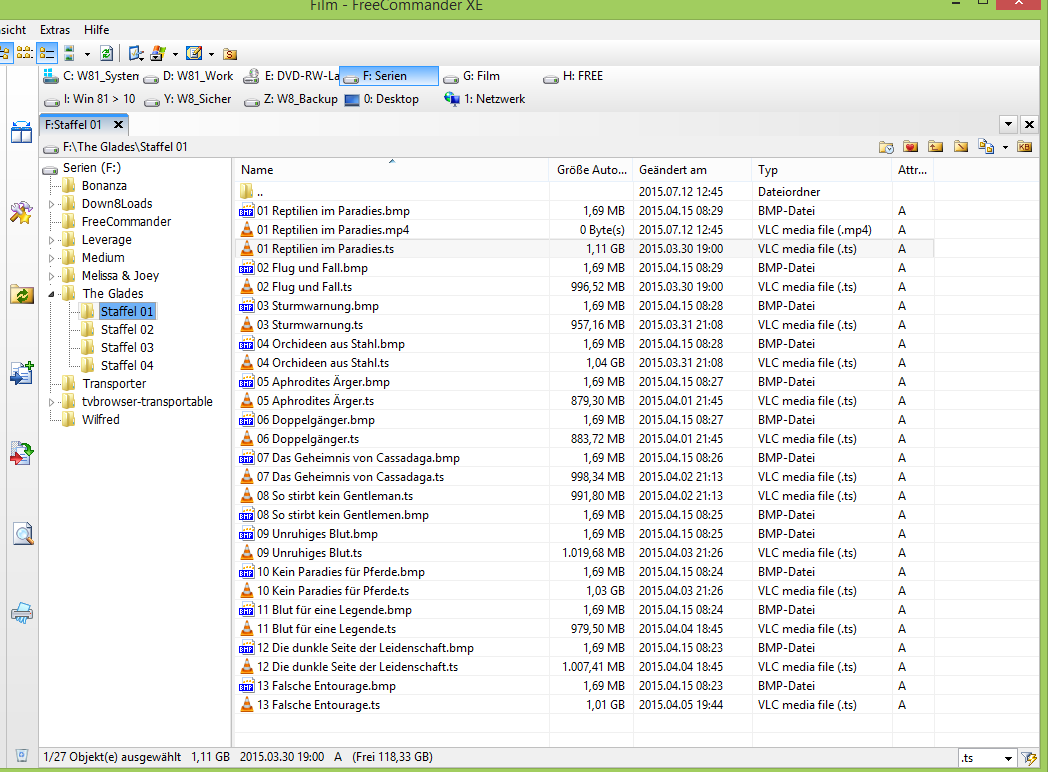Click the copy path documents icon

coord(986,146)
